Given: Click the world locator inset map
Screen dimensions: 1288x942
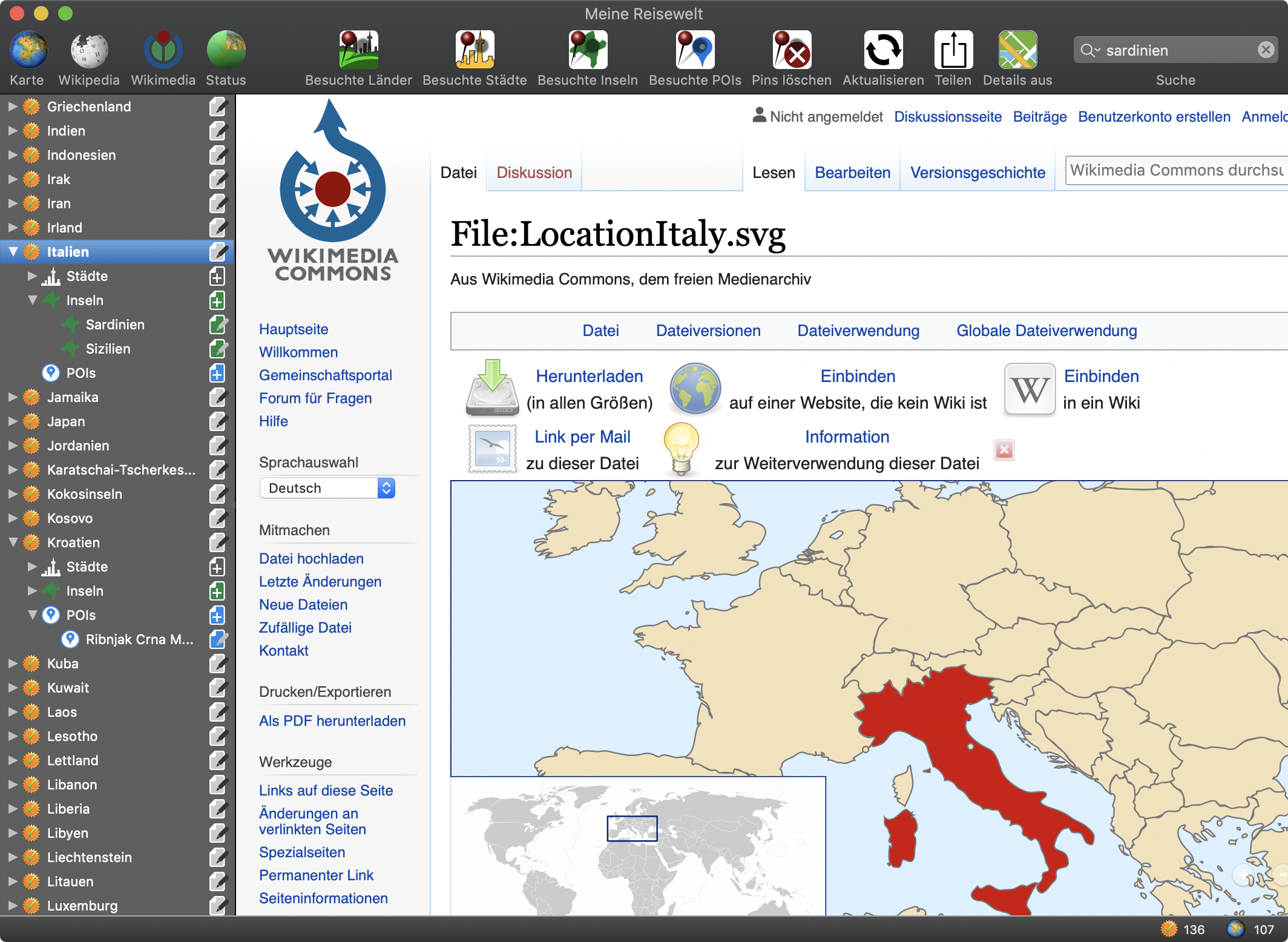Looking at the screenshot, I should click(639, 846).
